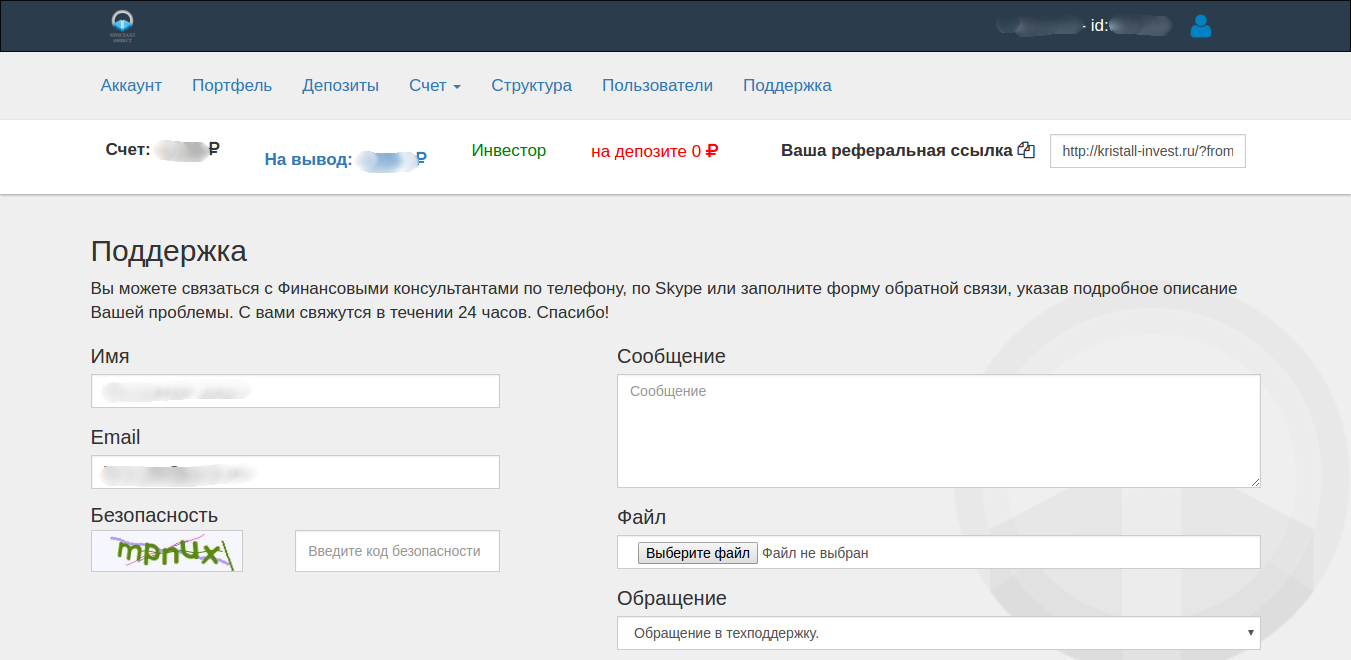Image resolution: width=1351 pixels, height=660 pixels.
Task: Click inside the Сообщение textarea
Action: coord(939,431)
